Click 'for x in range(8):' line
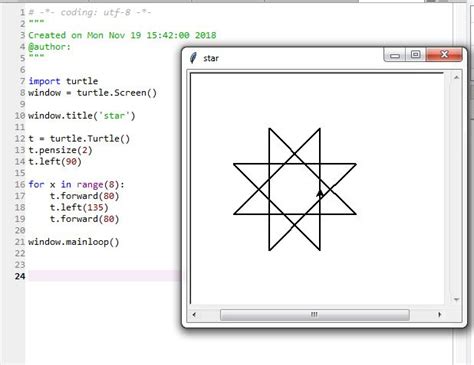 coord(76,184)
